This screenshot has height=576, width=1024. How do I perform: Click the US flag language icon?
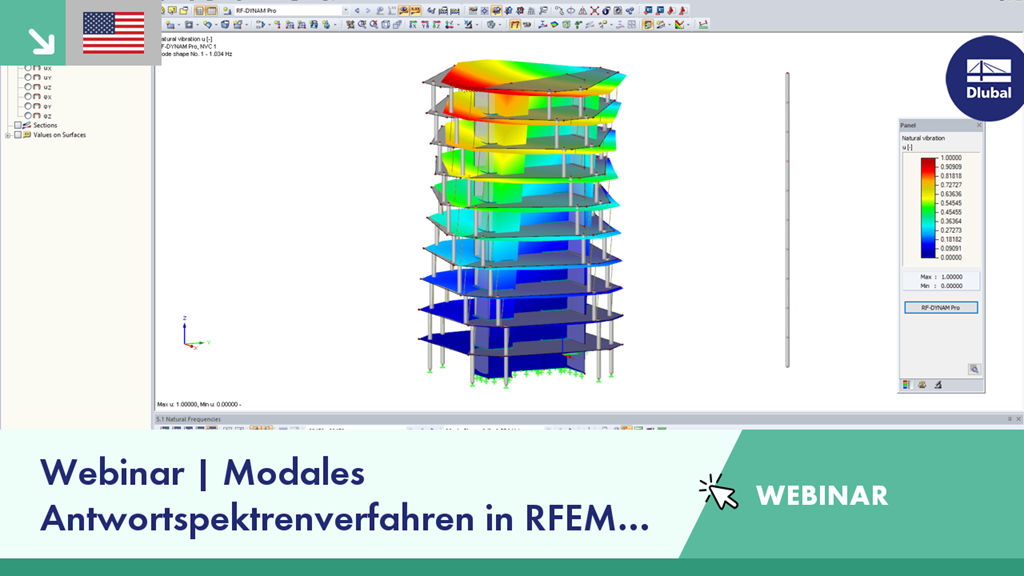pos(114,33)
